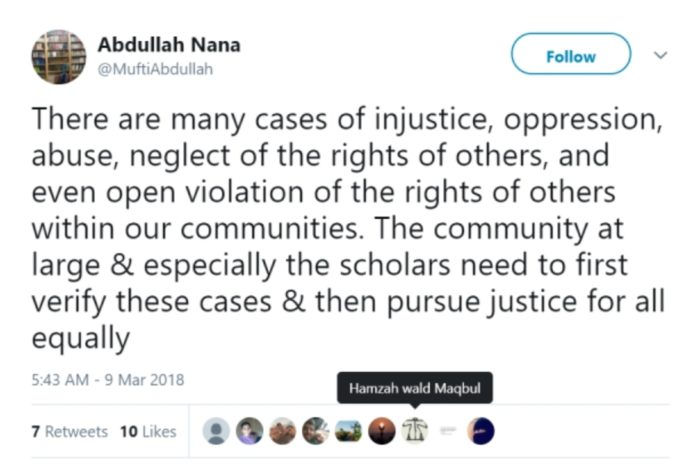Open the fourth liker avatar showing a selfie
Viewport: 696px width, 467px height.
click(316, 431)
